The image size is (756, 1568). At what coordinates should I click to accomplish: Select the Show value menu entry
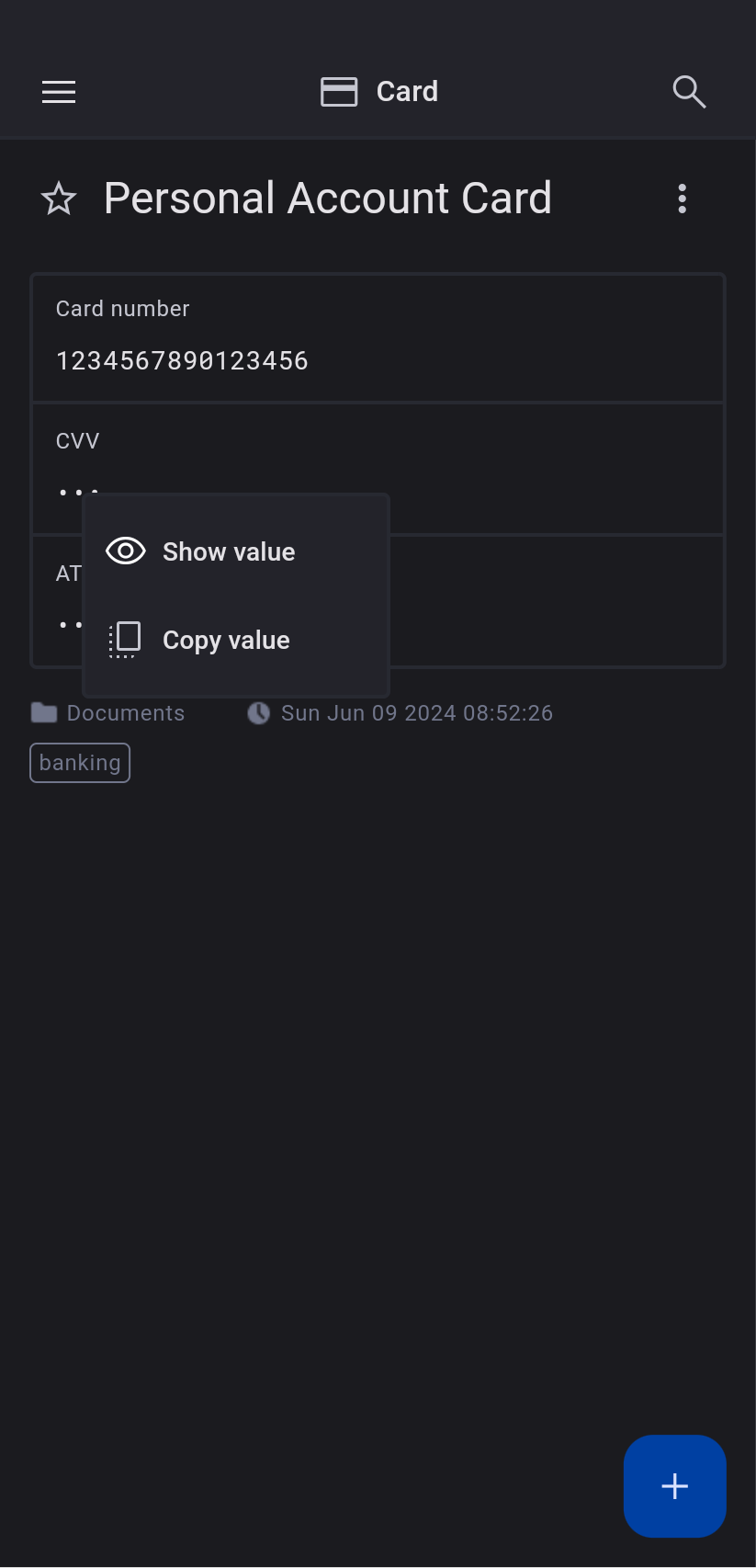click(229, 551)
